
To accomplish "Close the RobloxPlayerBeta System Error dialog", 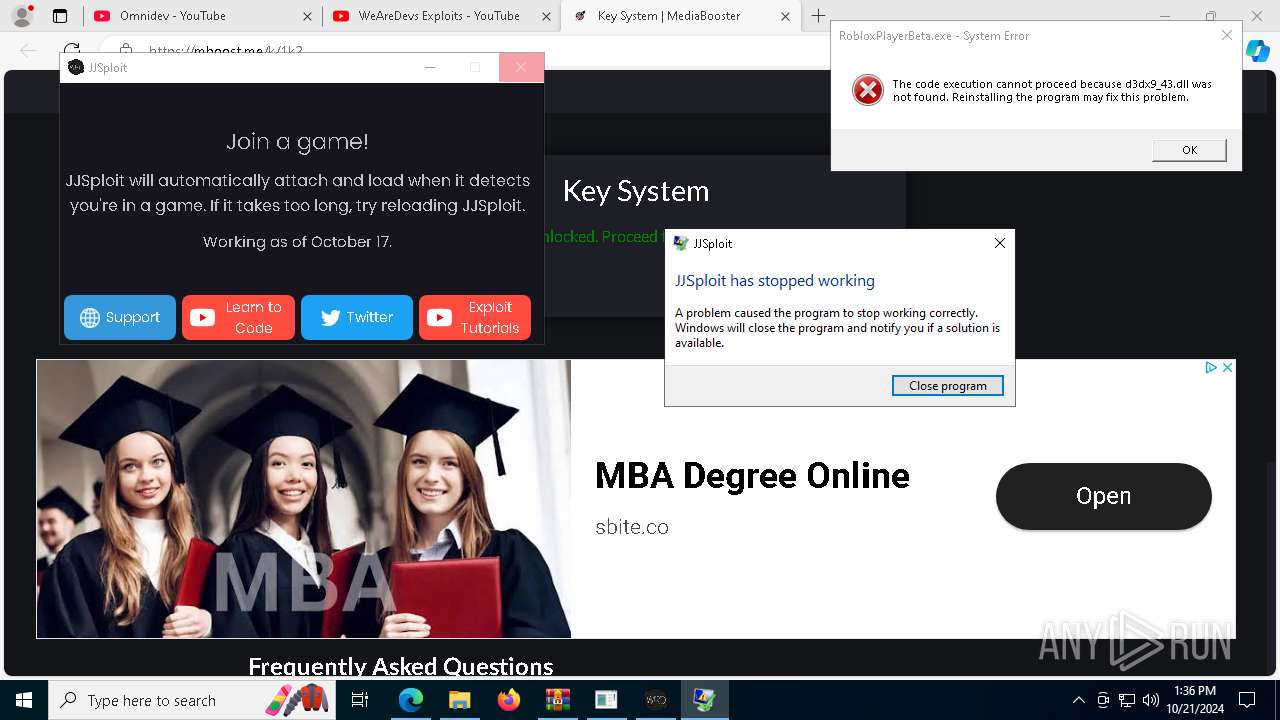I will pos(1227,35).
